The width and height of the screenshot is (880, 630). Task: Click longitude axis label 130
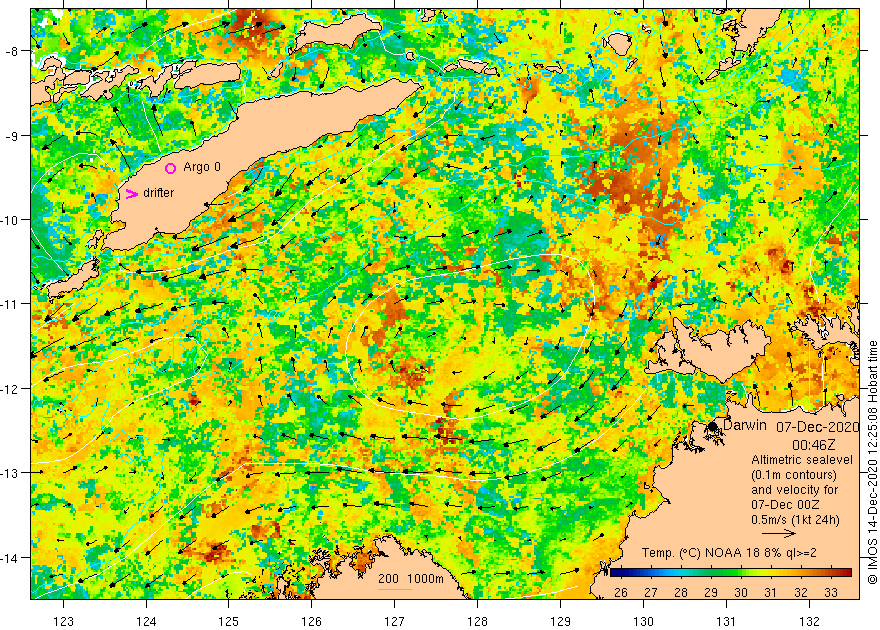[643, 621]
